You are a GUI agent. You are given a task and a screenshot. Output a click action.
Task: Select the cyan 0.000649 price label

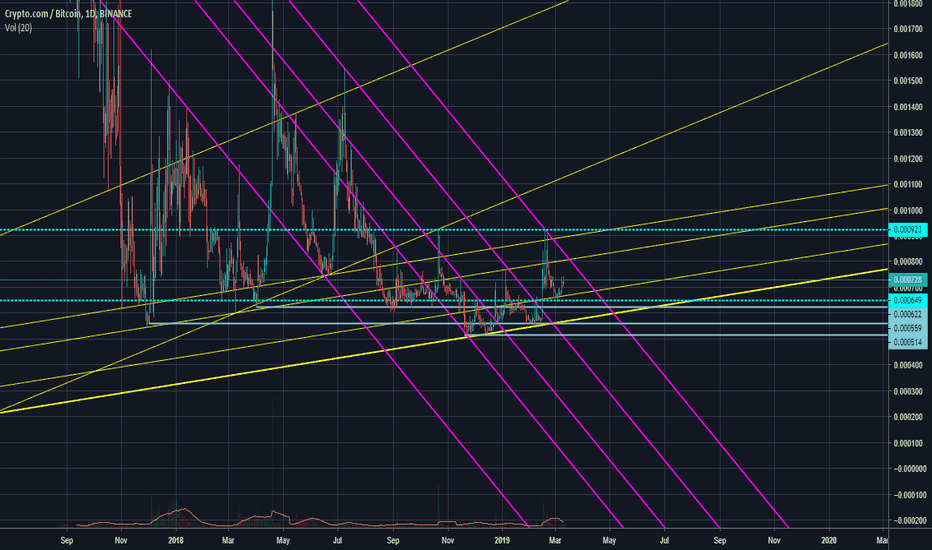point(908,300)
